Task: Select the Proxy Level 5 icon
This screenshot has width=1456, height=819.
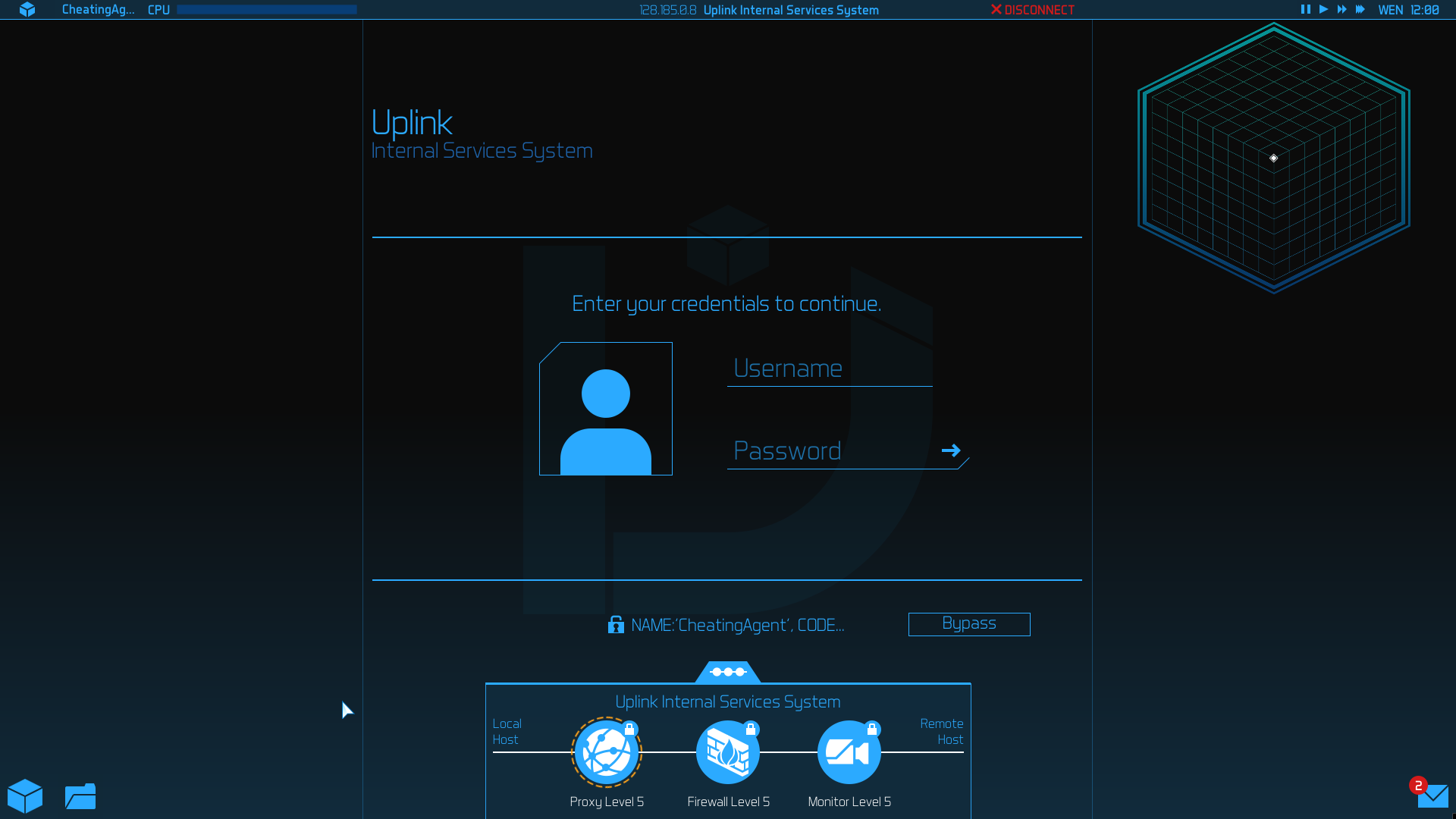Action: (607, 753)
